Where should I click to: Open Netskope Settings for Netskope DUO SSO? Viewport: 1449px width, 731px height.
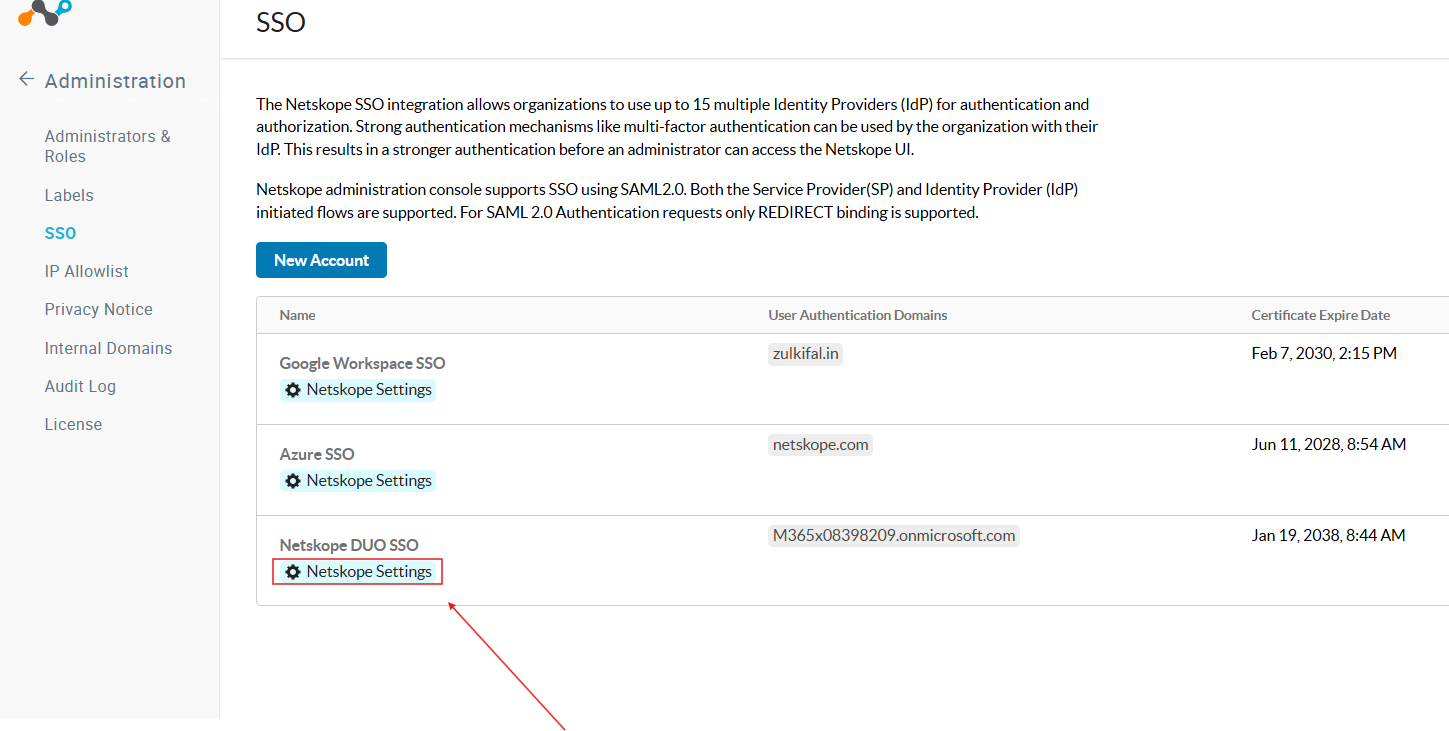click(x=358, y=572)
